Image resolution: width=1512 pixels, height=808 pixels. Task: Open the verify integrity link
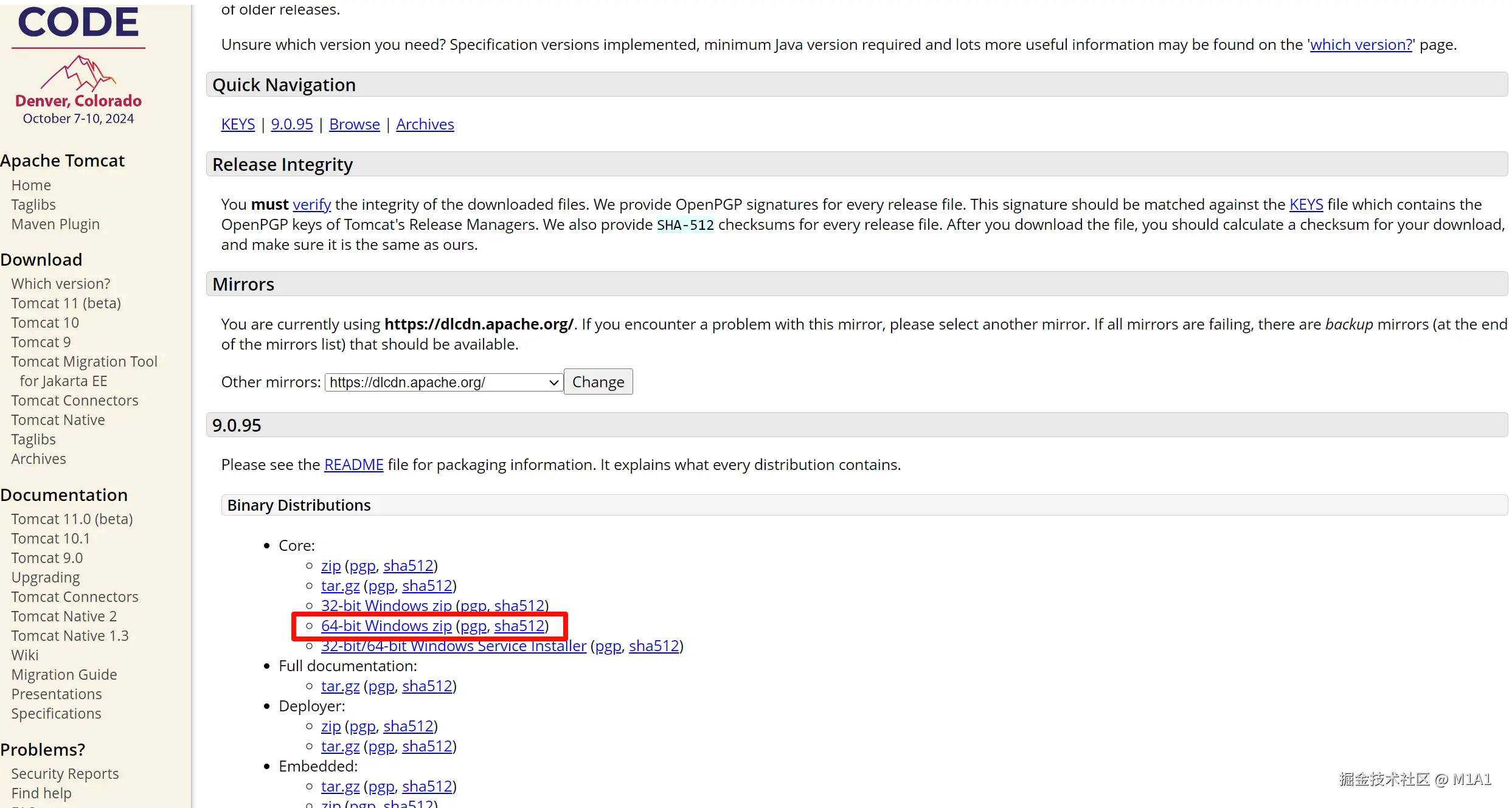[311, 204]
